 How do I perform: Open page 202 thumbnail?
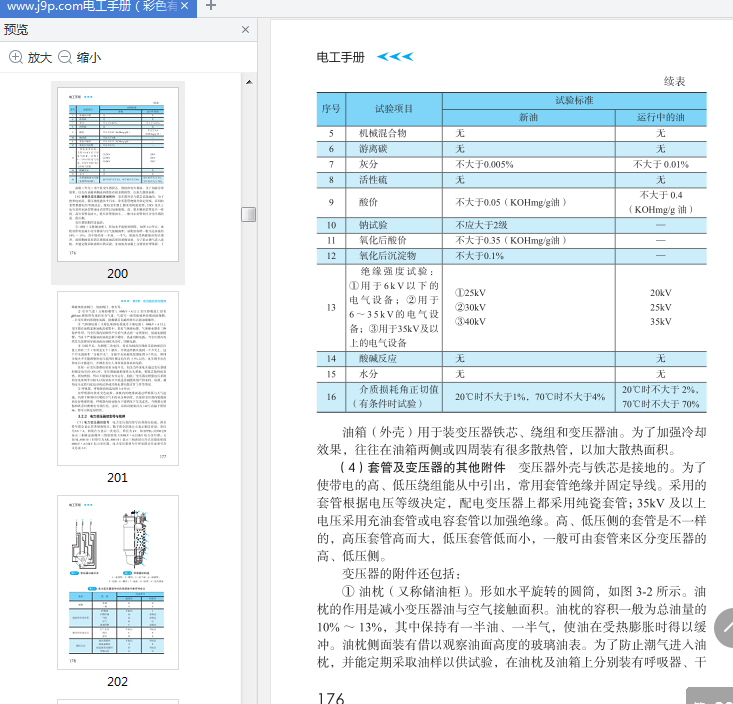[118, 582]
